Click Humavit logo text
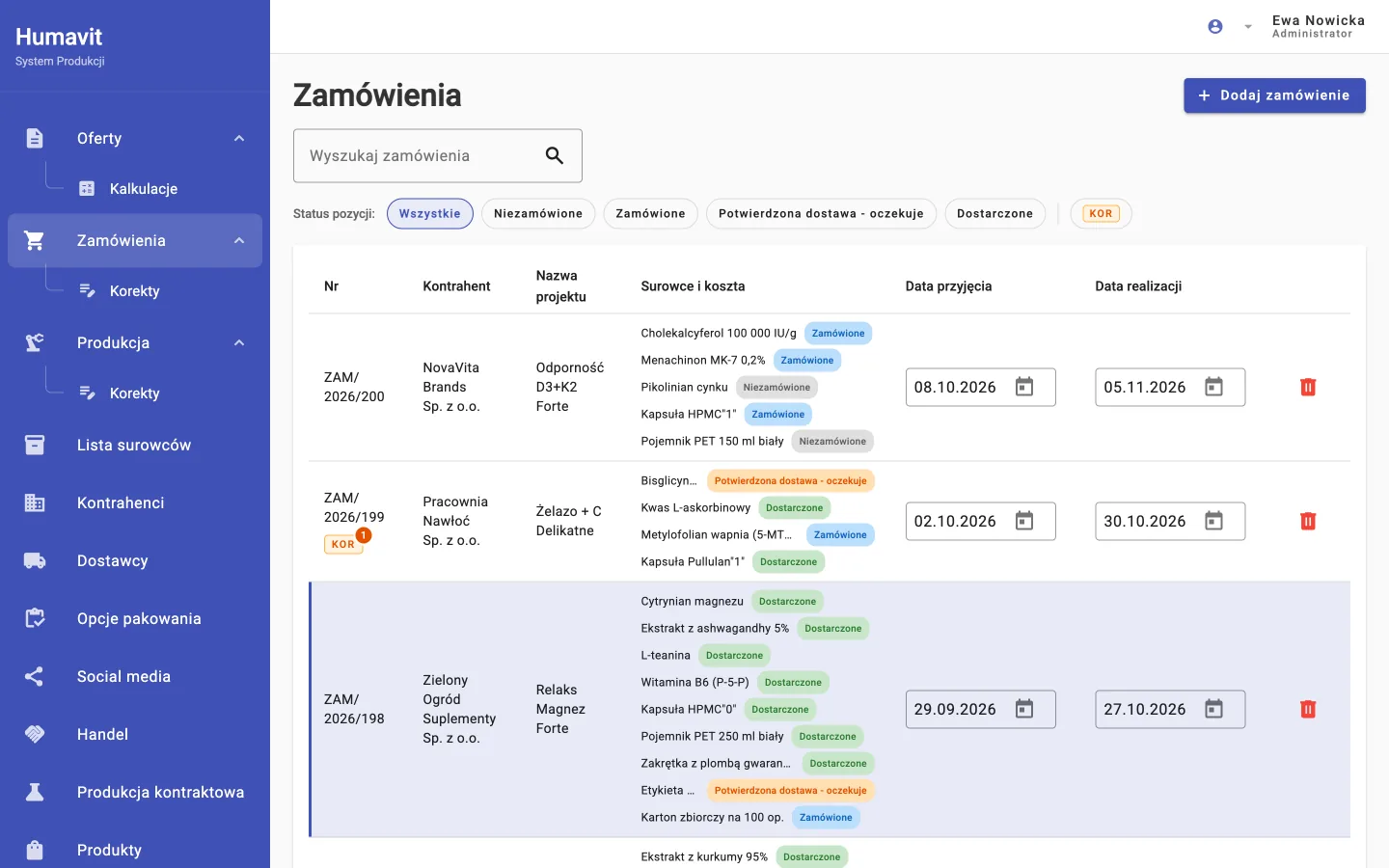This screenshot has width=1389, height=868. pos(59,37)
